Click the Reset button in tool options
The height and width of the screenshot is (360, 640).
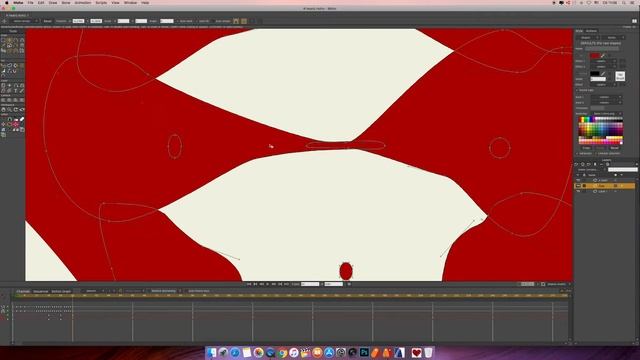[x=48, y=21]
